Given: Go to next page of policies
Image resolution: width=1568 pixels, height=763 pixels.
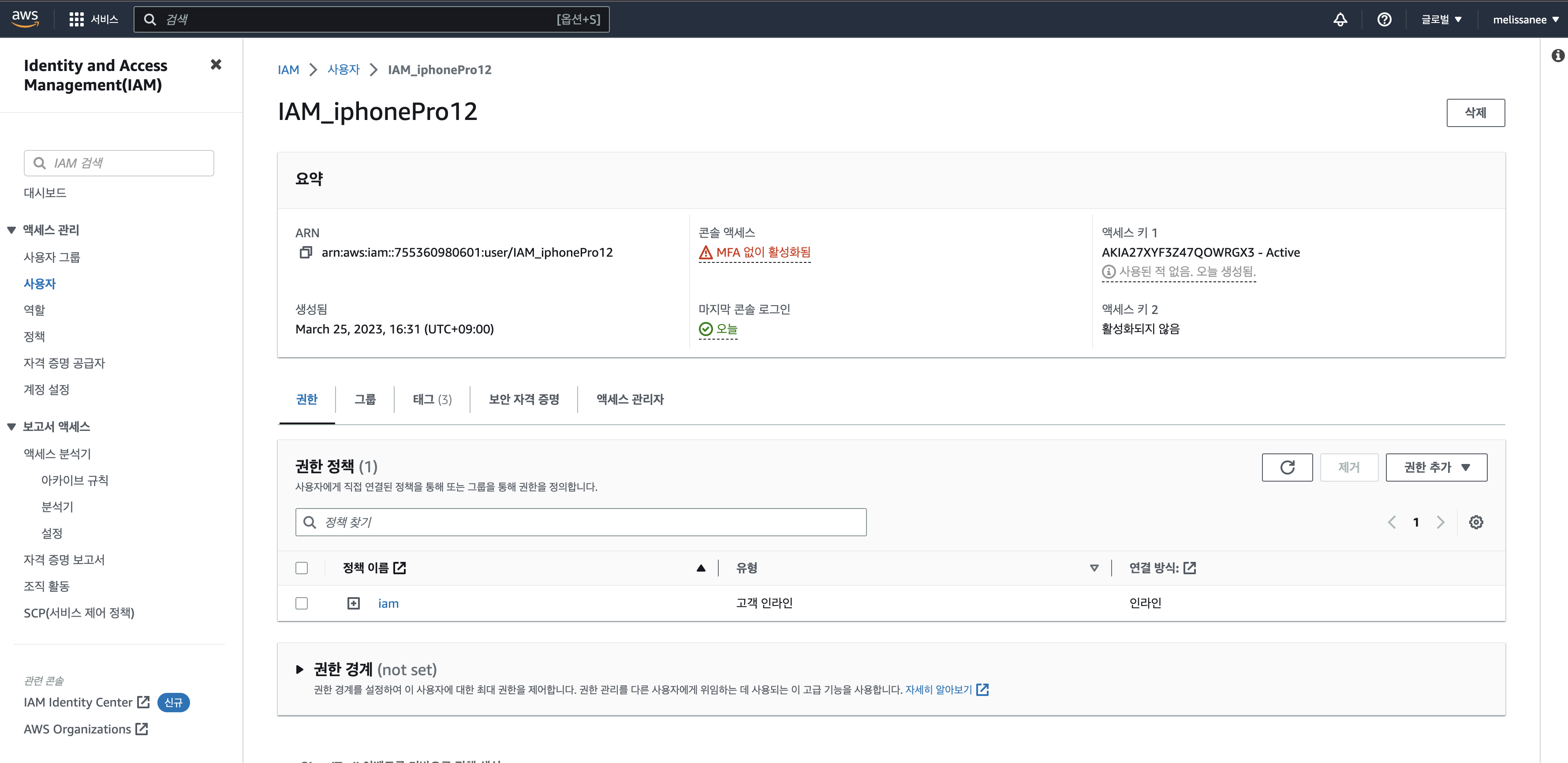Looking at the screenshot, I should click(1440, 522).
